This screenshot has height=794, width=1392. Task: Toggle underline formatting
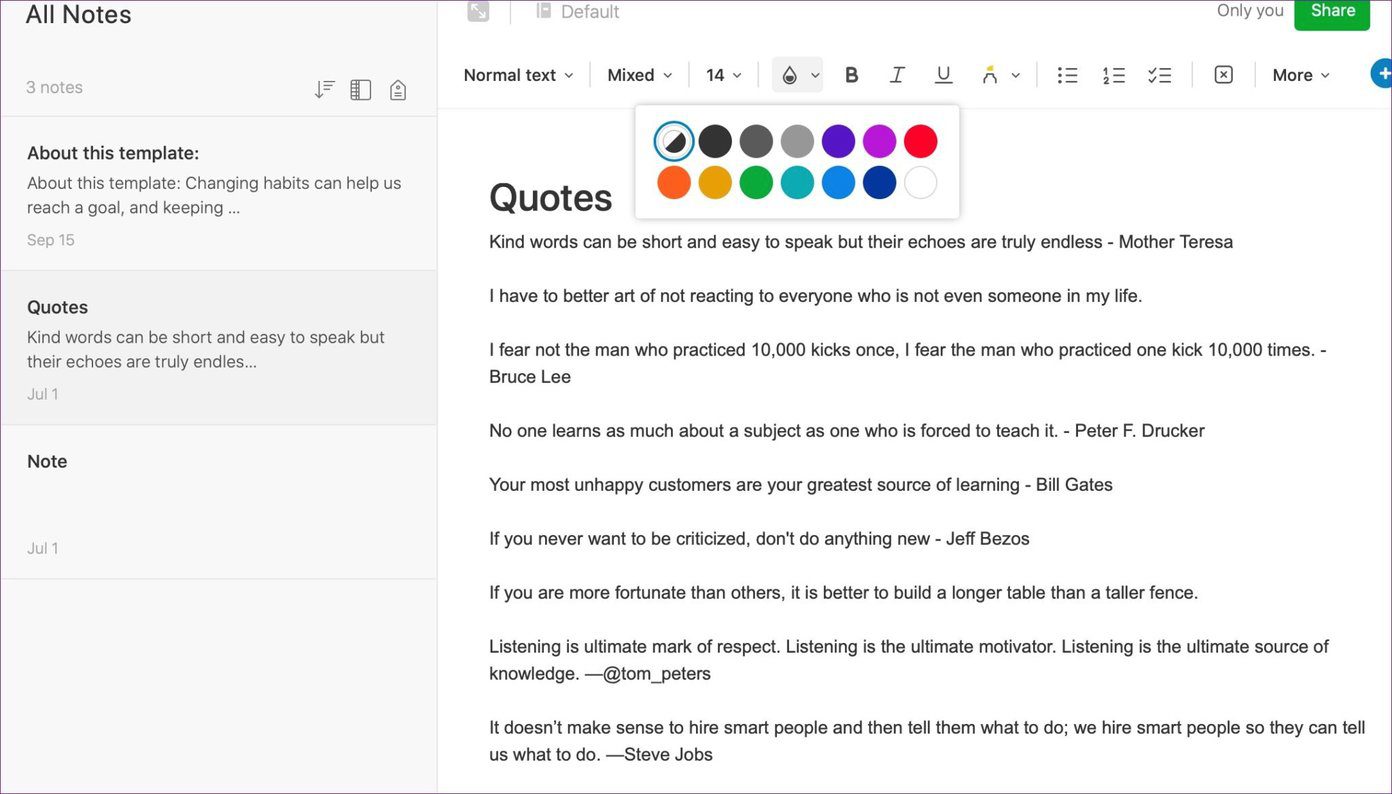pyautogui.click(x=943, y=75)
